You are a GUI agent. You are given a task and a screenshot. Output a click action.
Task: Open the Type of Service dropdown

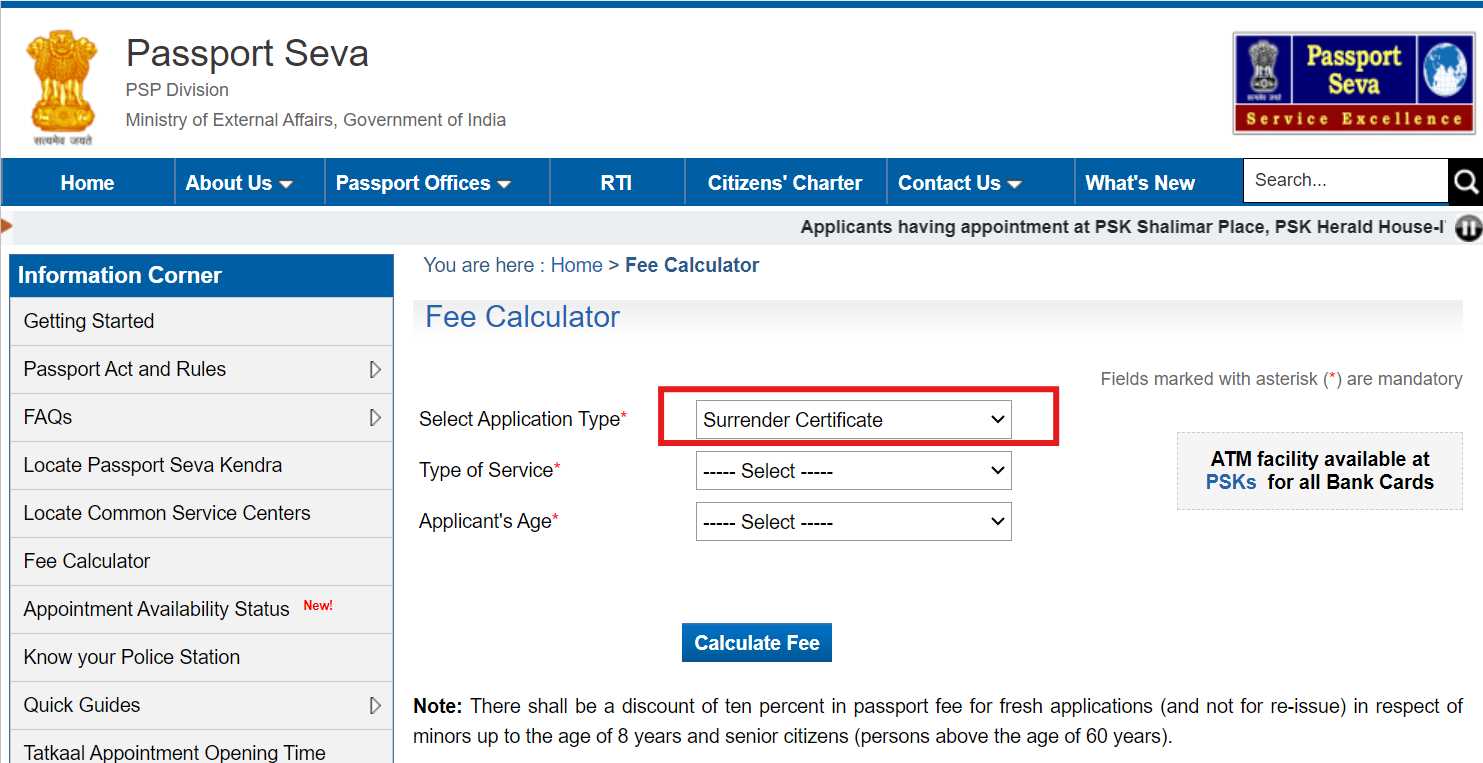[853, 471]
